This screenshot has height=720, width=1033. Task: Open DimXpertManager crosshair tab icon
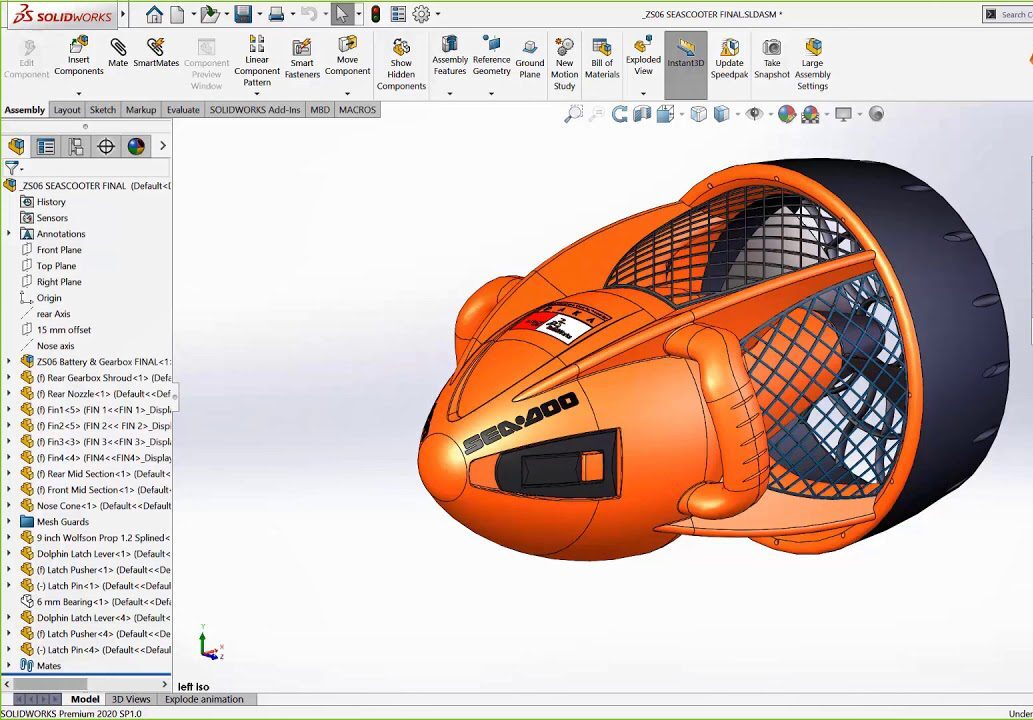(106, 146)
